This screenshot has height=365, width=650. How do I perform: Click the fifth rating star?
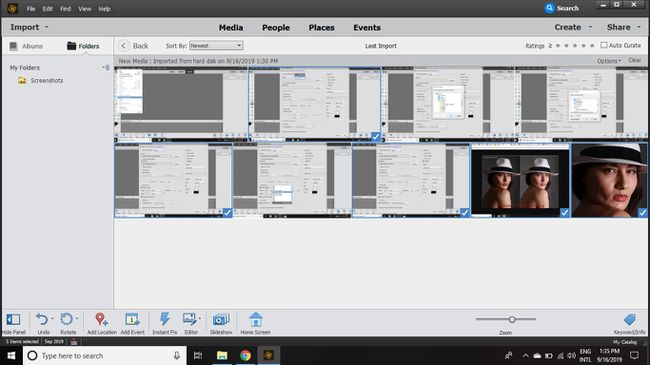[x=592, y=46]
